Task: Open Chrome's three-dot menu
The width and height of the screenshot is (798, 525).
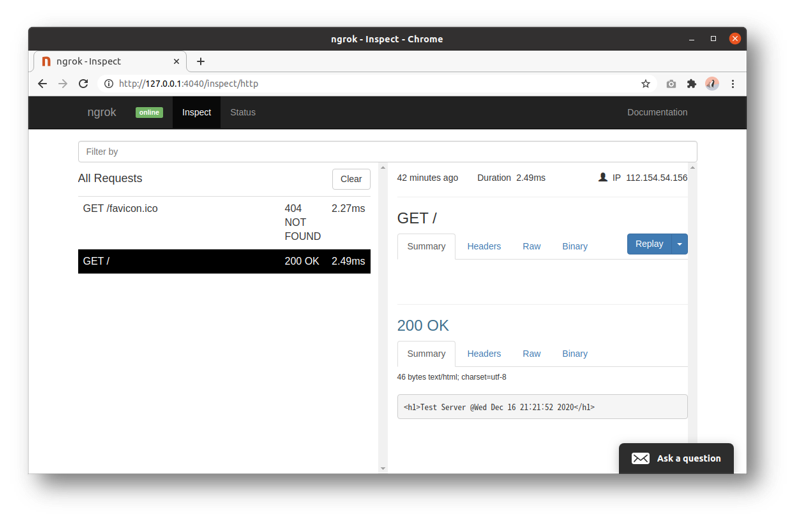Action: click(x=733, y=84)
